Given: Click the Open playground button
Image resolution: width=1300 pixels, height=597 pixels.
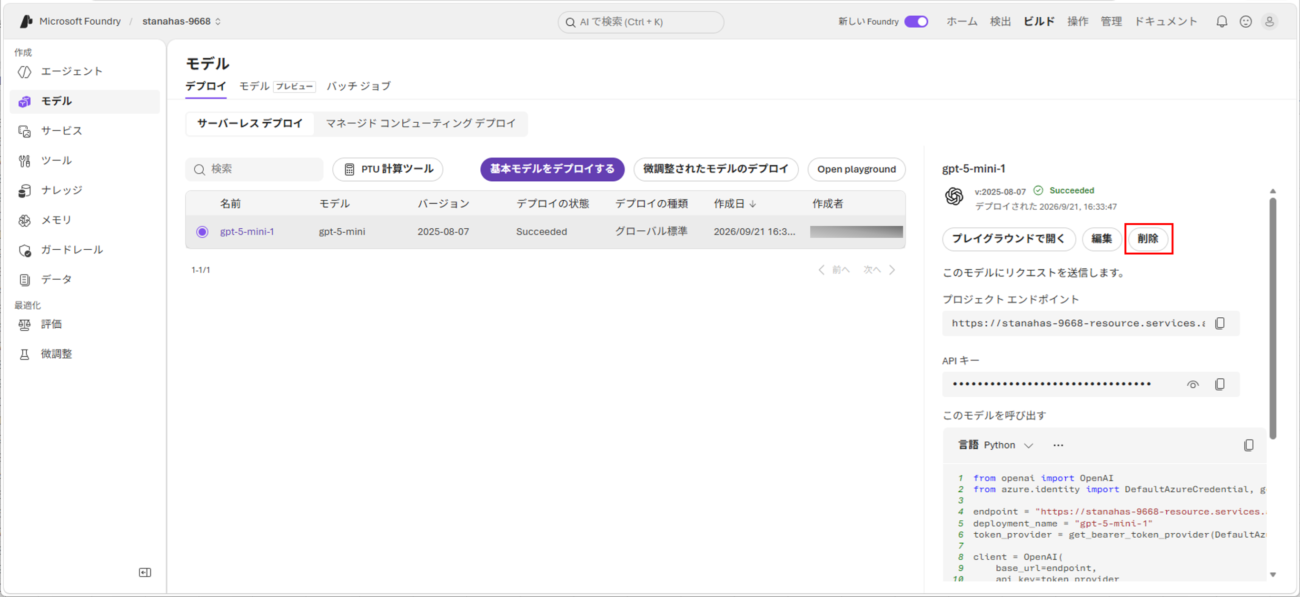Looking at the screenshot, I should point(857,169).
